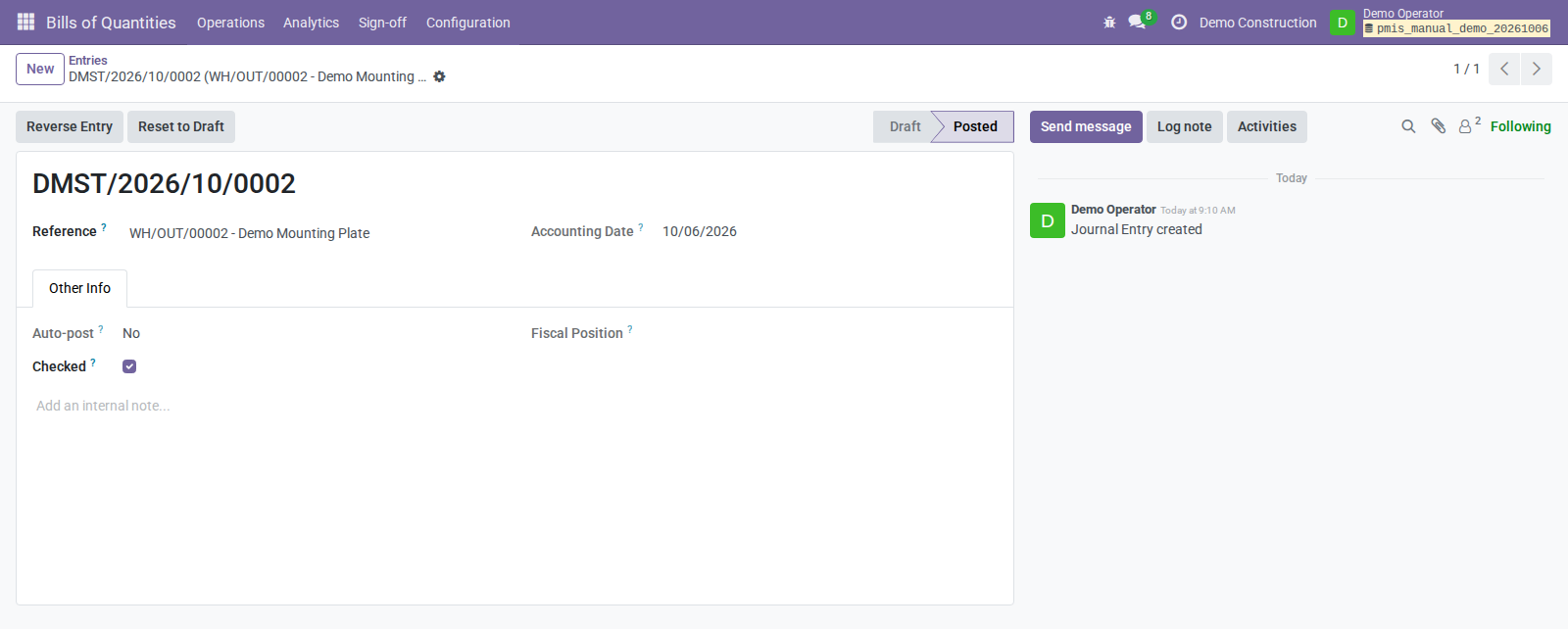Go back to Entries breadcrumb
This screenshot has height=629, width=1568.
tap(88, 60)
